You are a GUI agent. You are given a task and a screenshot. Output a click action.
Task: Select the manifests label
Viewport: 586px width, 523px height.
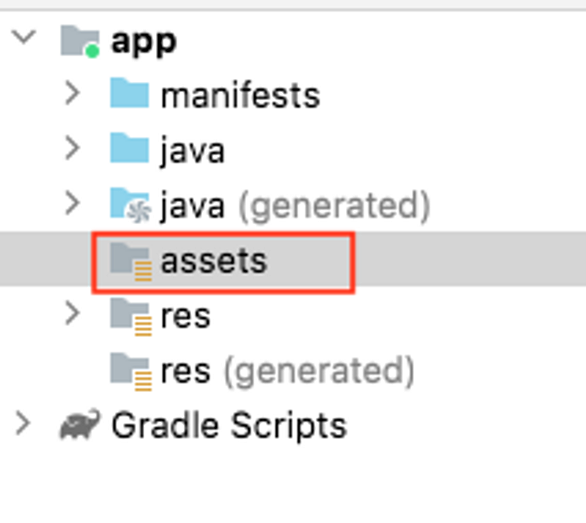(240, 96)
